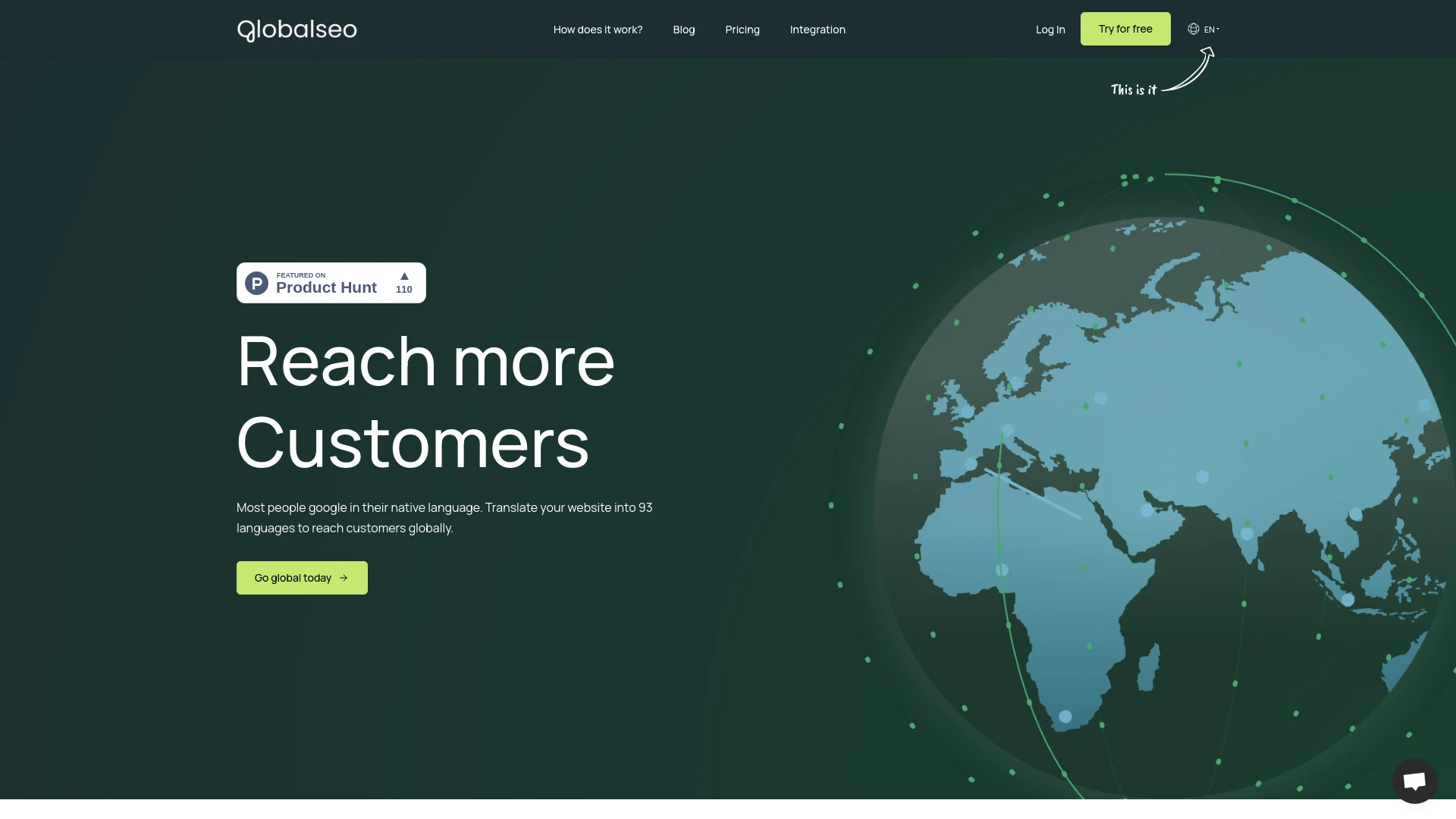This screenshot has height=819, width=1456.
Task: Click the Log In button
Action: click(x=1050, y=29)
